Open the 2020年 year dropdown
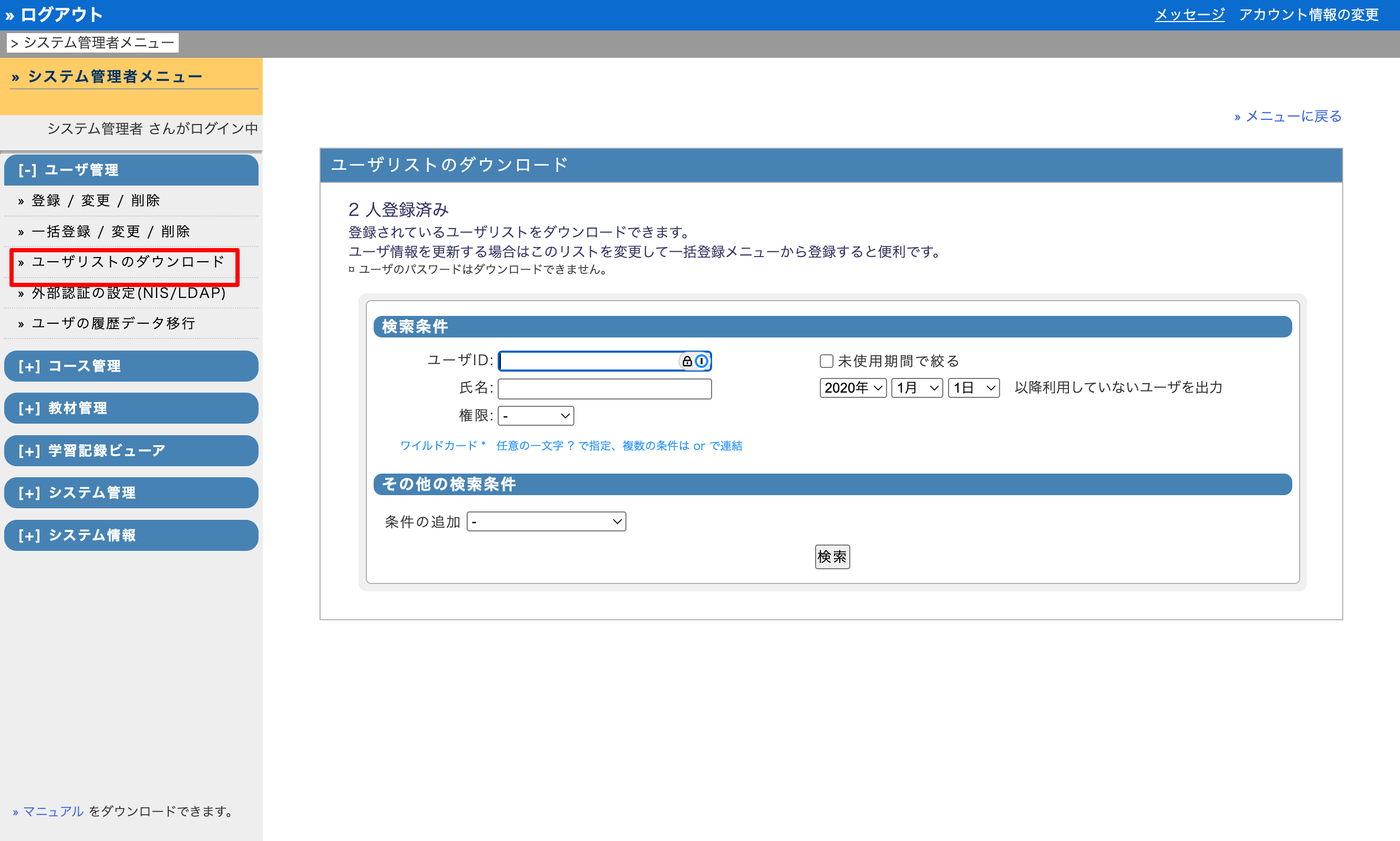The width and height of the screenshot is (1400, 841). click(853, 387)
